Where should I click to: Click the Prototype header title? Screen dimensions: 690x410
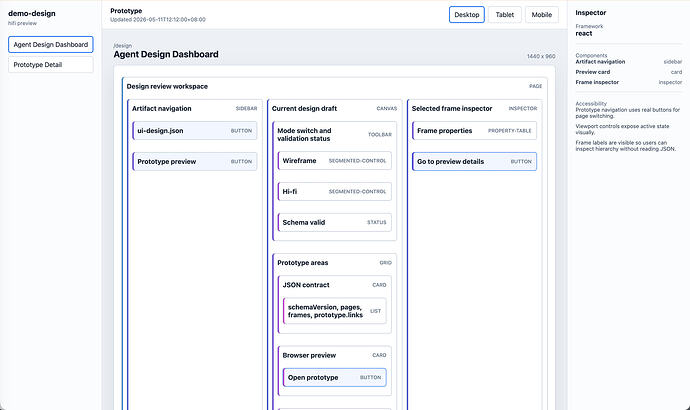(126, 11)
